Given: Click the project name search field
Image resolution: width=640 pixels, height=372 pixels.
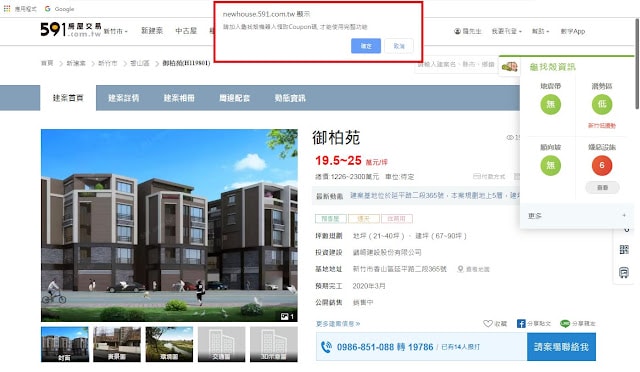Looking at the screenshot, I should pyautogui.click(x=456, y=65).
